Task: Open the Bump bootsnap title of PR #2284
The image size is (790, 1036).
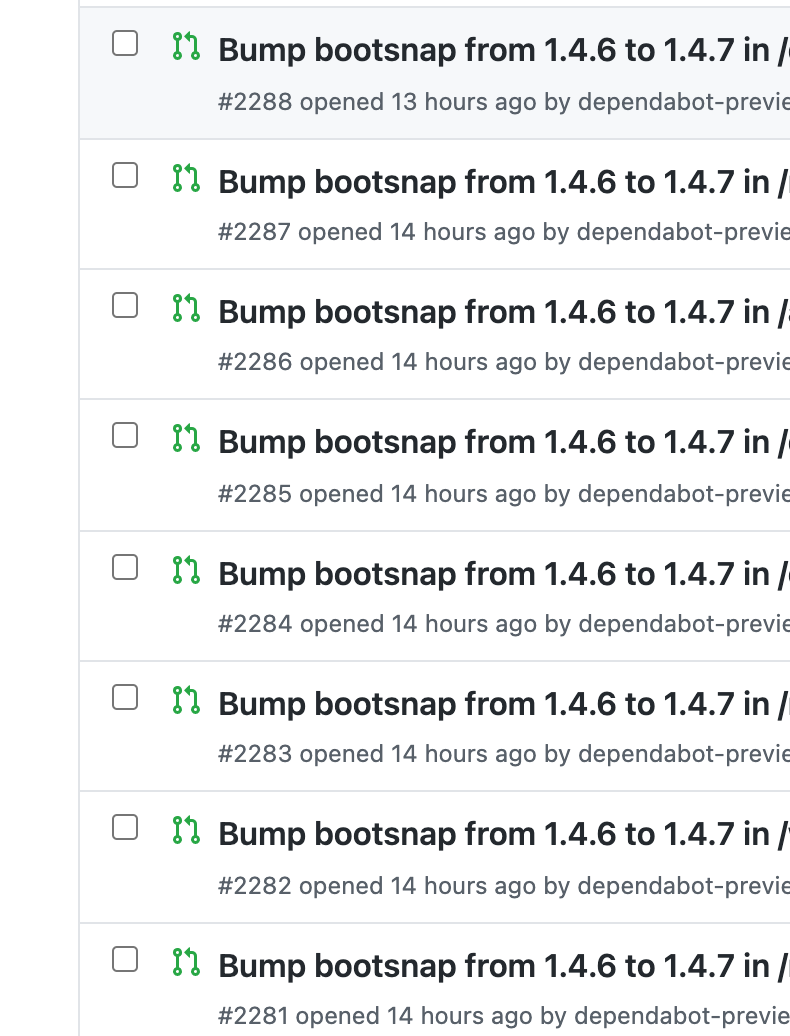Action: tap(504, 574)
